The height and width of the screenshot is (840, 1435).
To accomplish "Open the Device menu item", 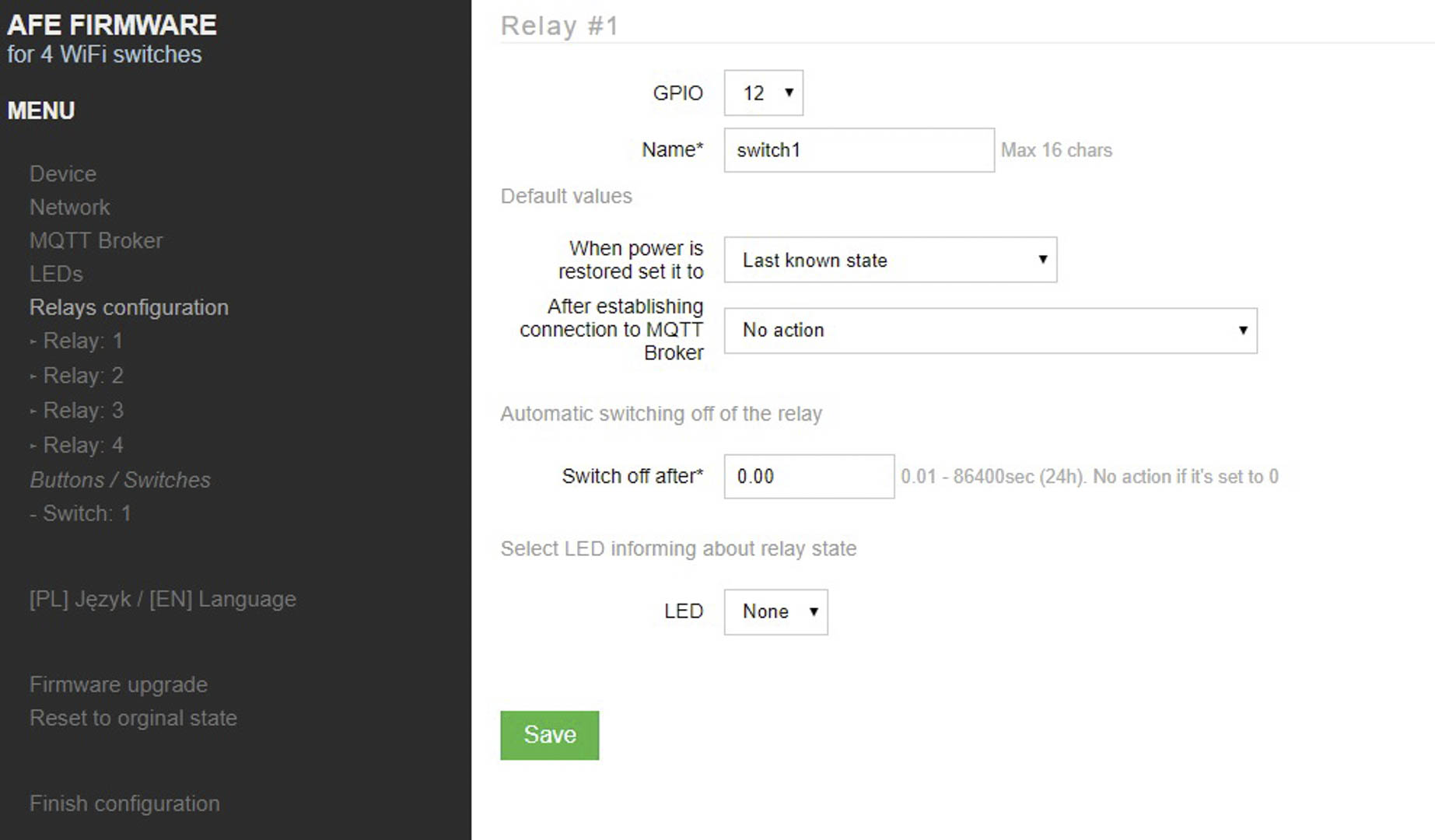I will (x=63, y=173).
